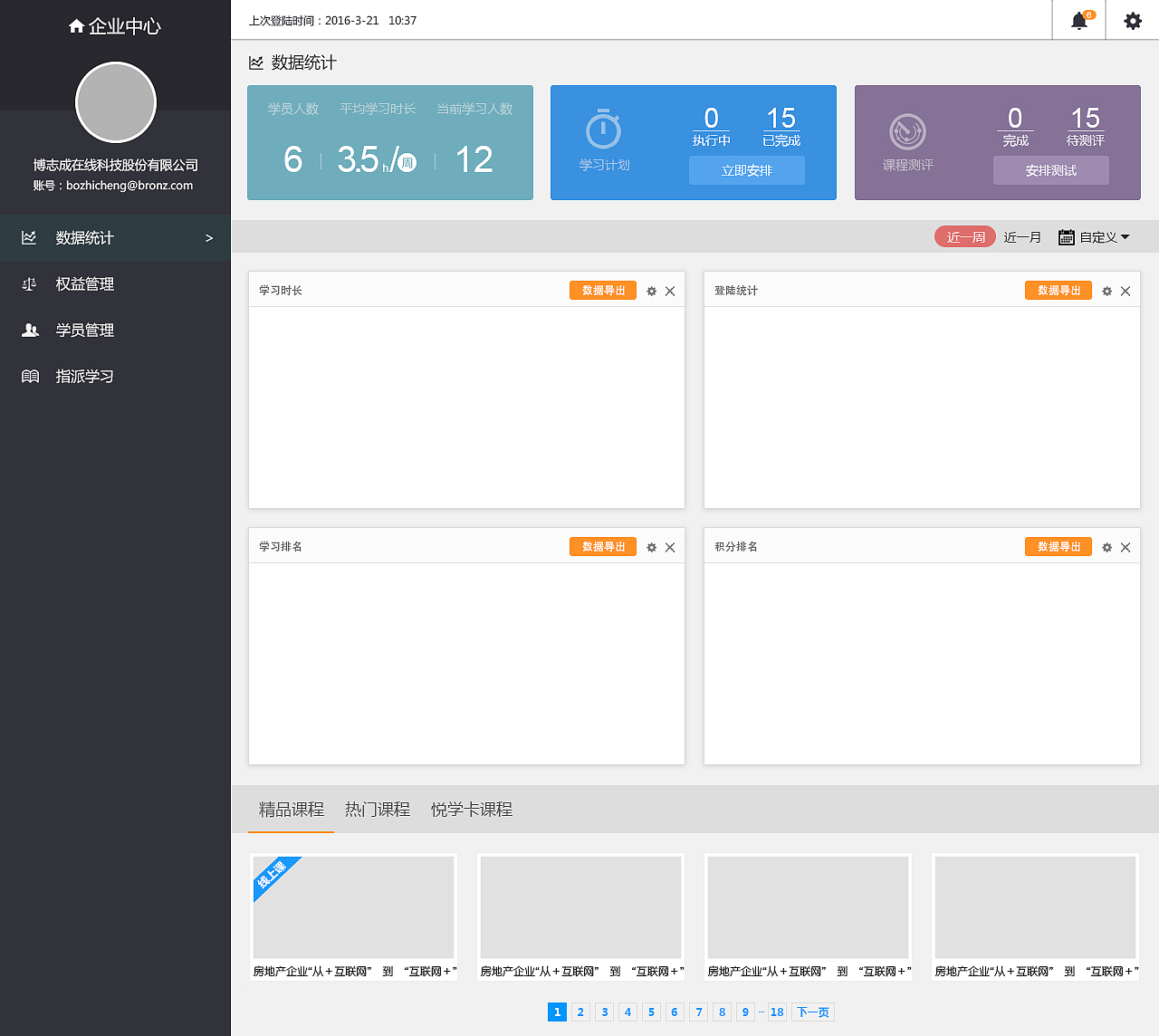
Task: Click the 当前学习人数 value 12
Action: pyautogui.click(x=474, y=160)
